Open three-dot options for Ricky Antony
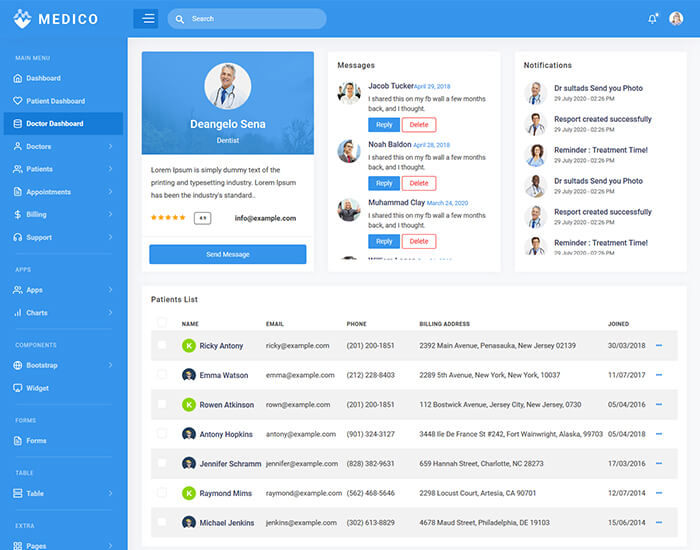Viewport: 700px width, 550px height. (x=659, y=345)
